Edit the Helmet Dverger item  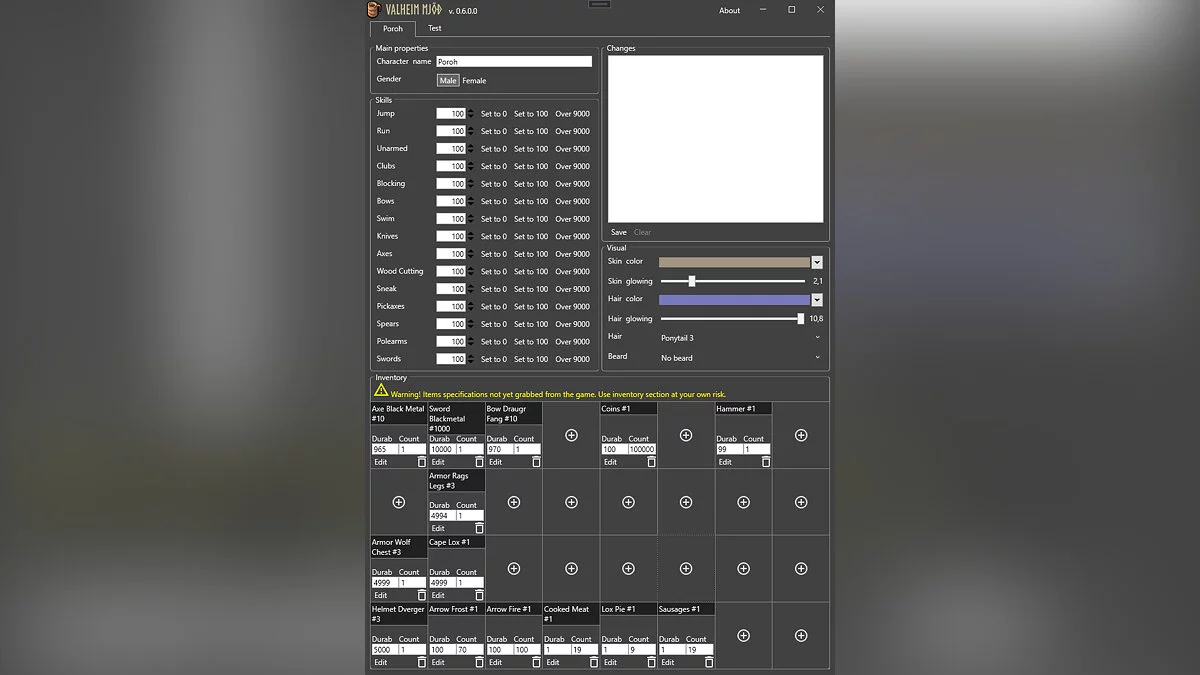point(381,662)
